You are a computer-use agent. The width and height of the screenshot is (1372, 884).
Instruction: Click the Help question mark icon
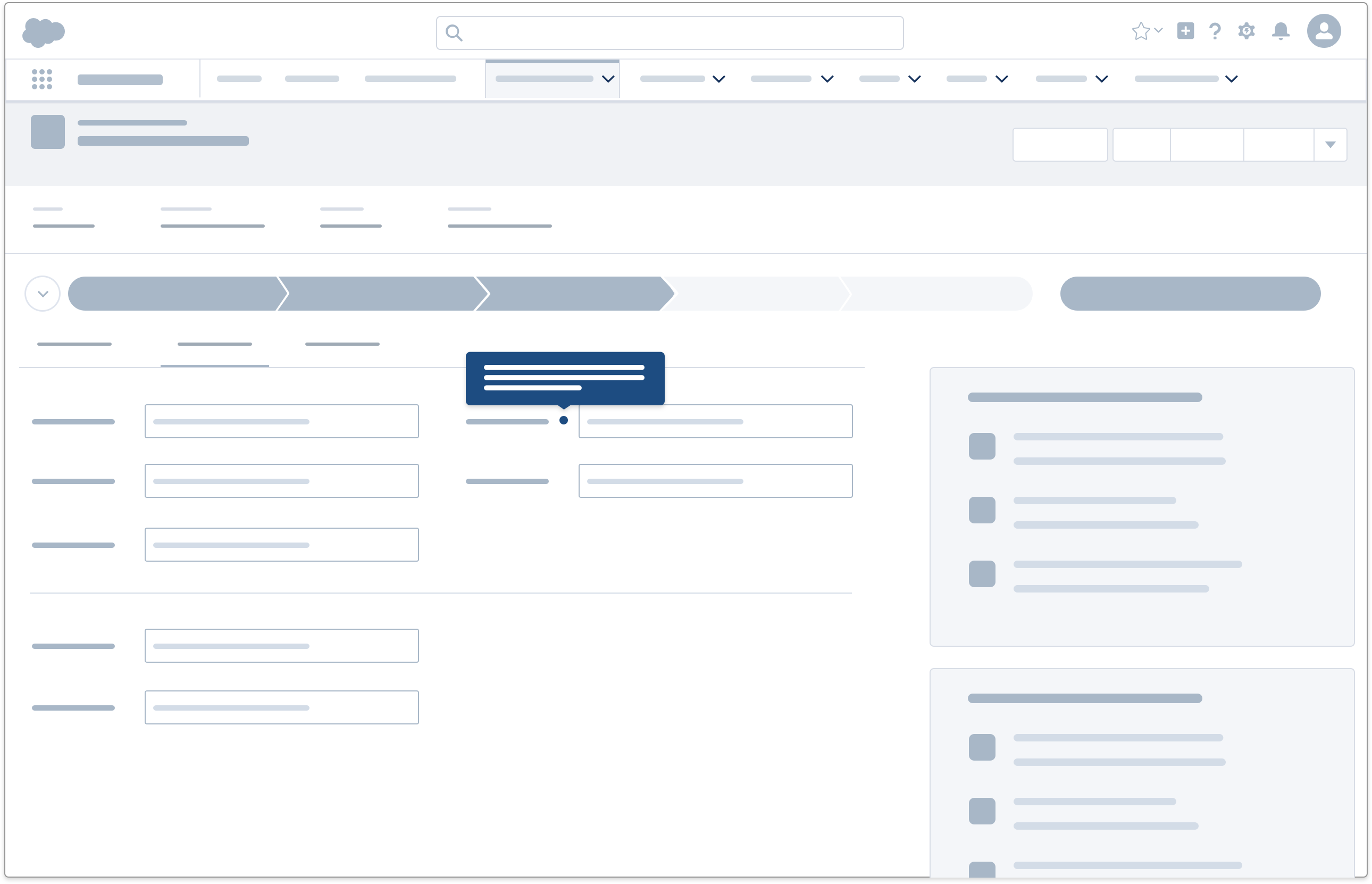tap(1215, 31)
